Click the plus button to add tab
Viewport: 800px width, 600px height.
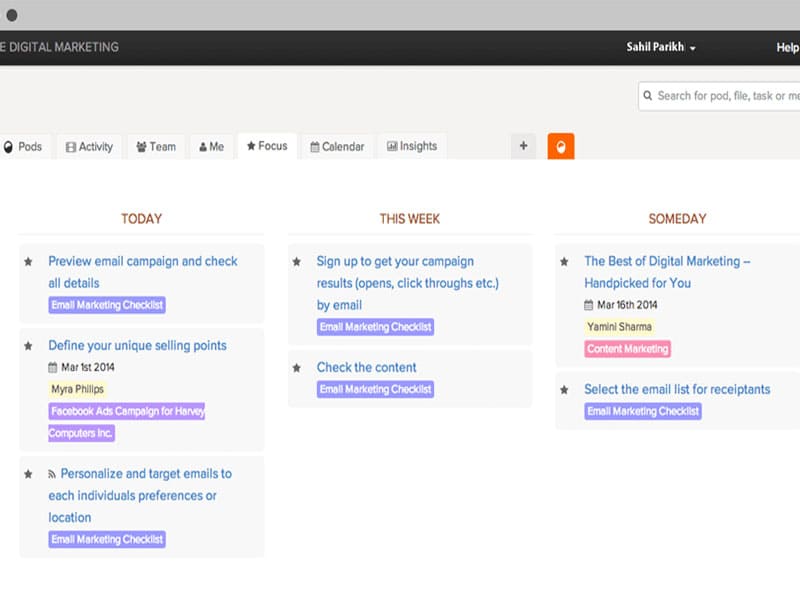pyautogui.click(x=523, y=146)
